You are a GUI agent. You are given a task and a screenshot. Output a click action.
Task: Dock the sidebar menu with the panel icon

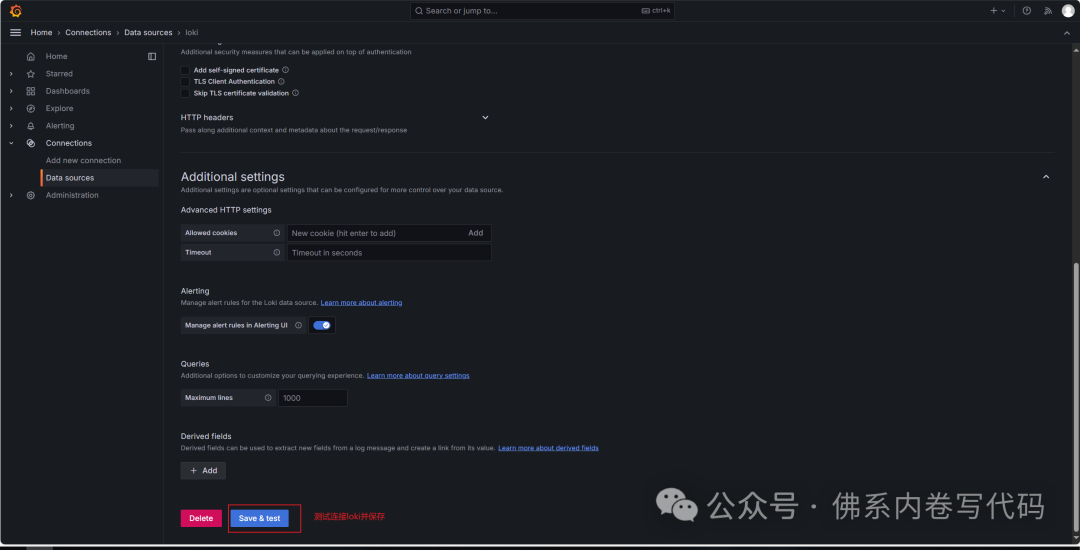coord(152,56)
